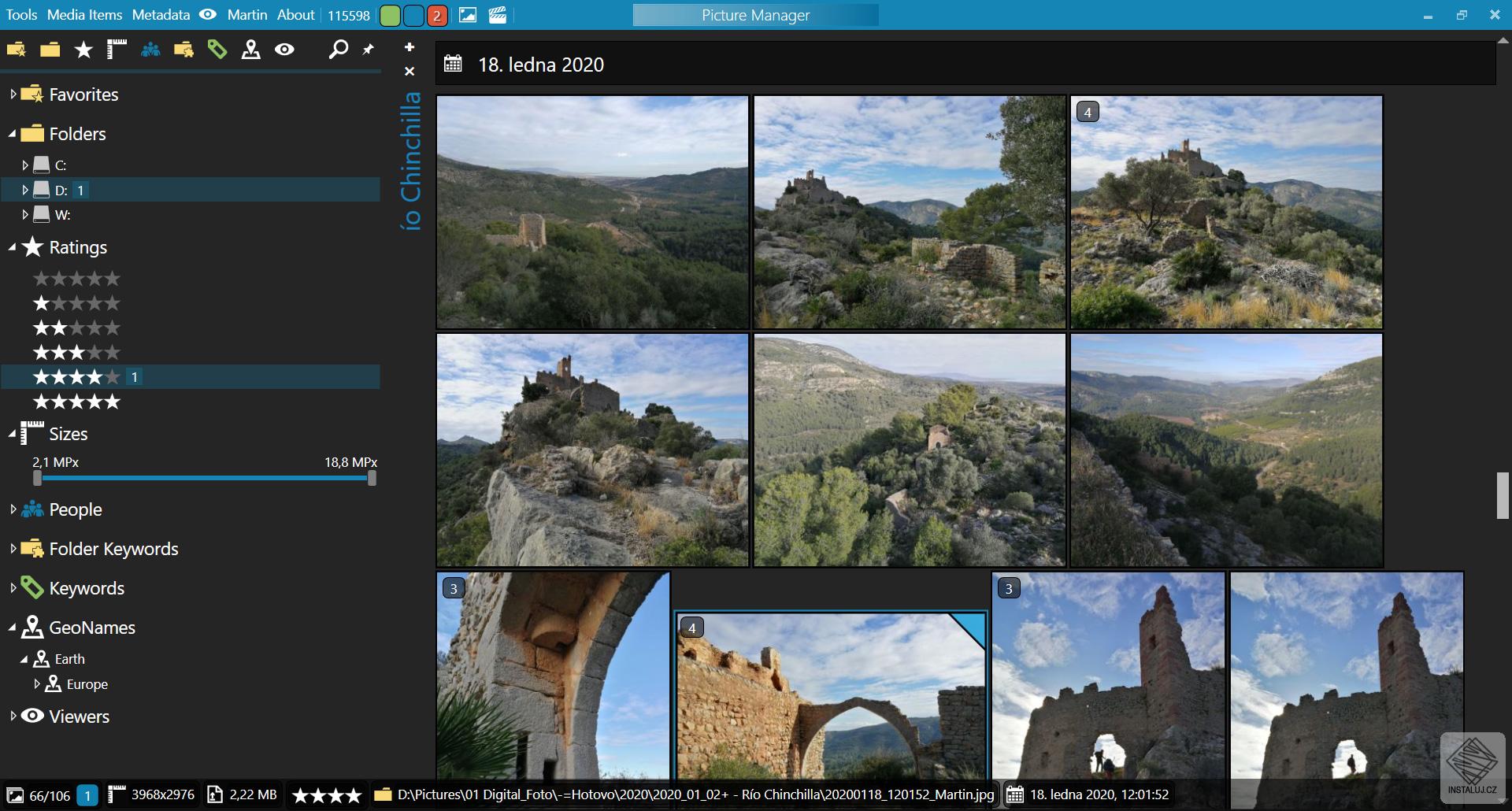Open the Metadata menu
Screen dimensions: 1512x811
(x=161, y=14)
